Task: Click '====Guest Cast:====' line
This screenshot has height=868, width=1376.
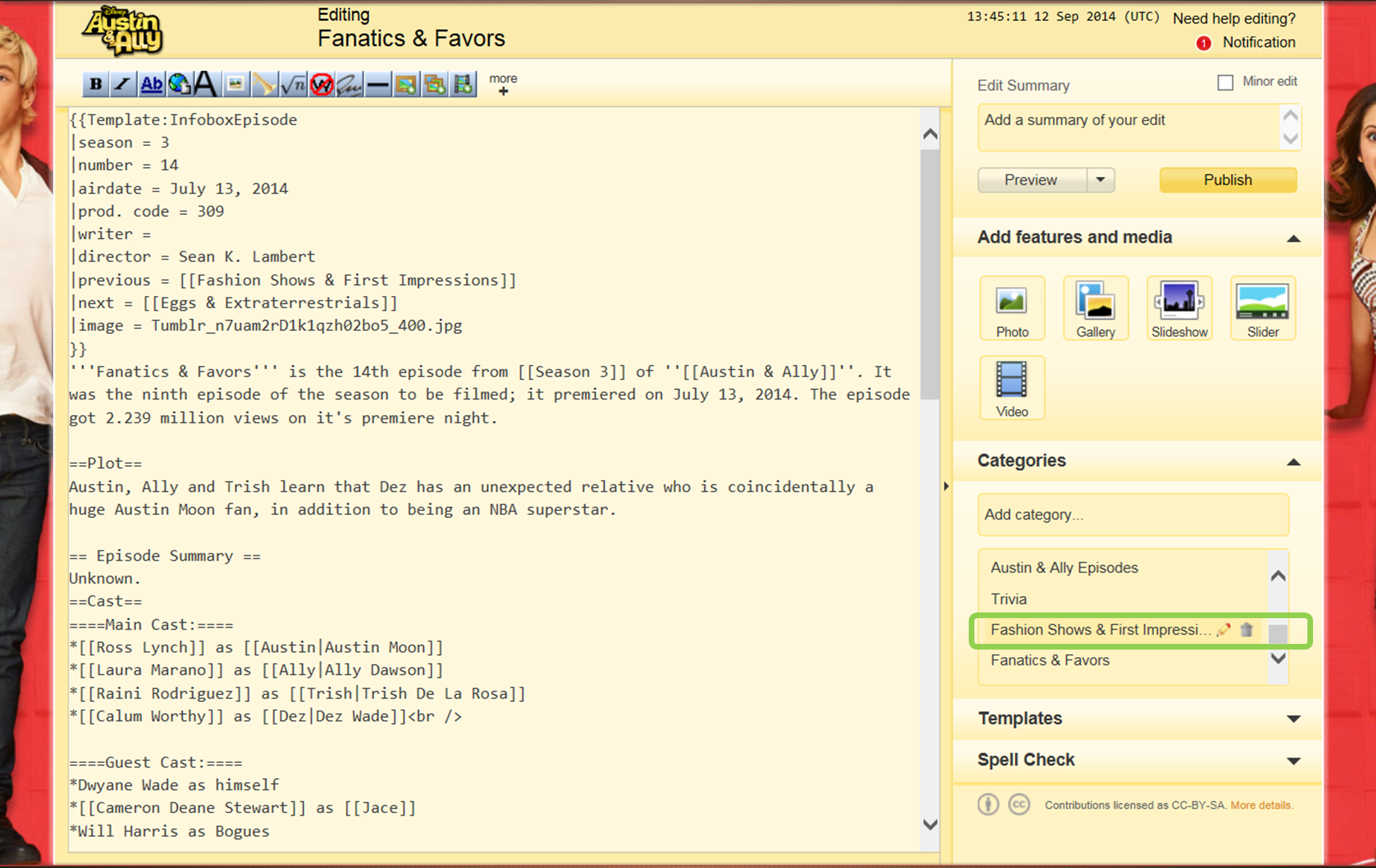Action: (155, 763)
